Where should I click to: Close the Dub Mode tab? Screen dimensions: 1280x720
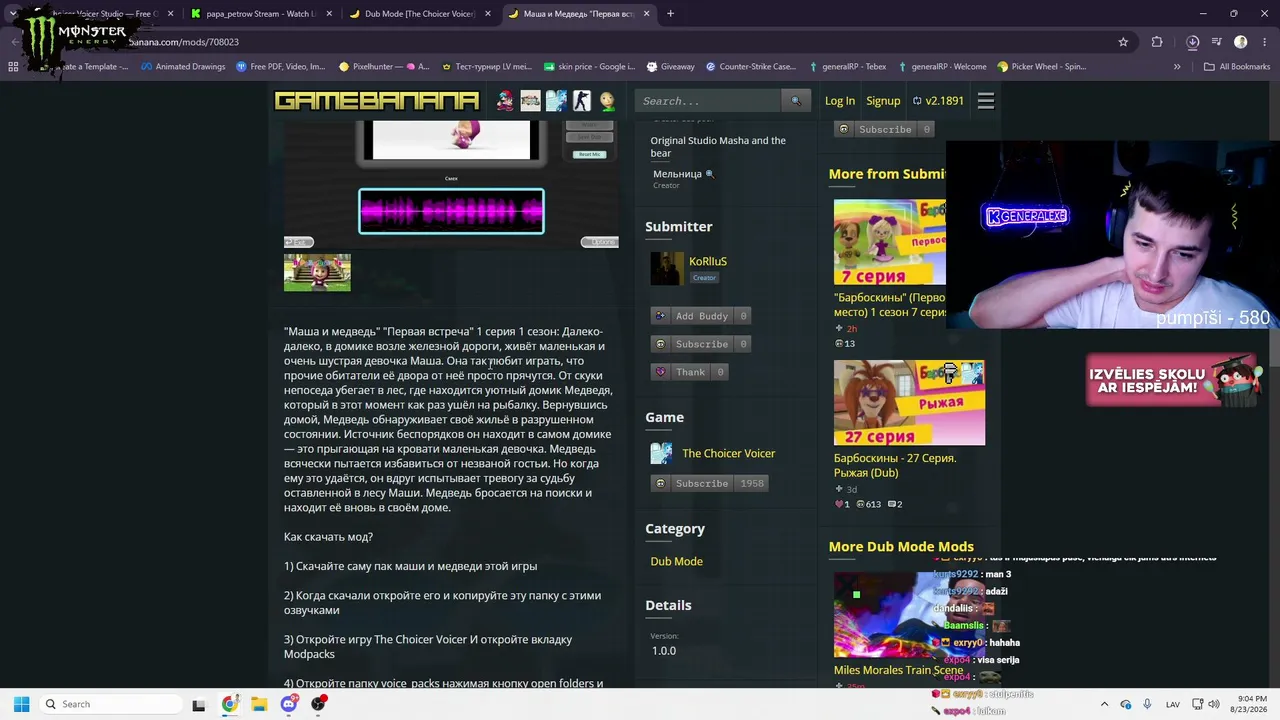click(488, 14)
